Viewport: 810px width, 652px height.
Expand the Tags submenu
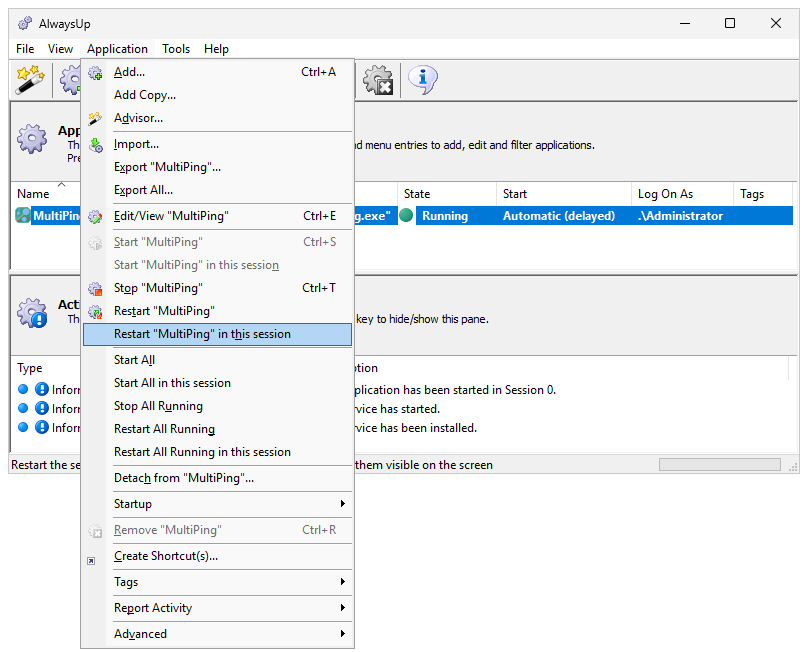pyautogui.click(x=217, y=582)
